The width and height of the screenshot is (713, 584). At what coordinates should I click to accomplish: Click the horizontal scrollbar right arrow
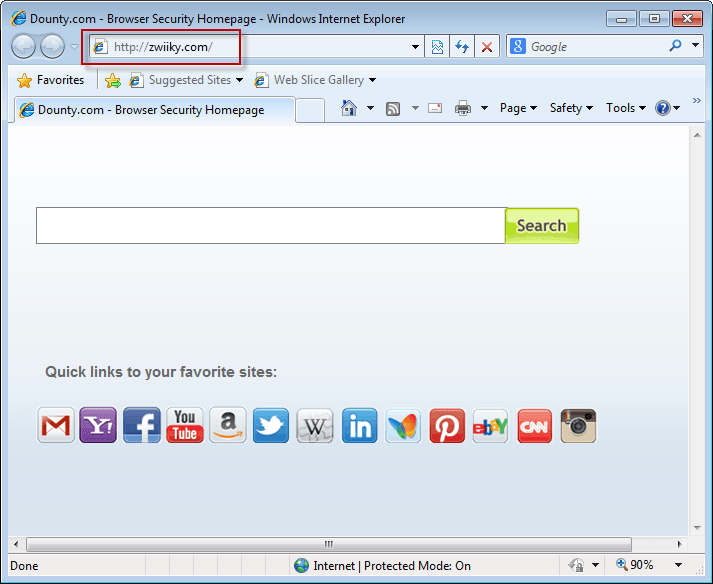[x=679, y=544]
